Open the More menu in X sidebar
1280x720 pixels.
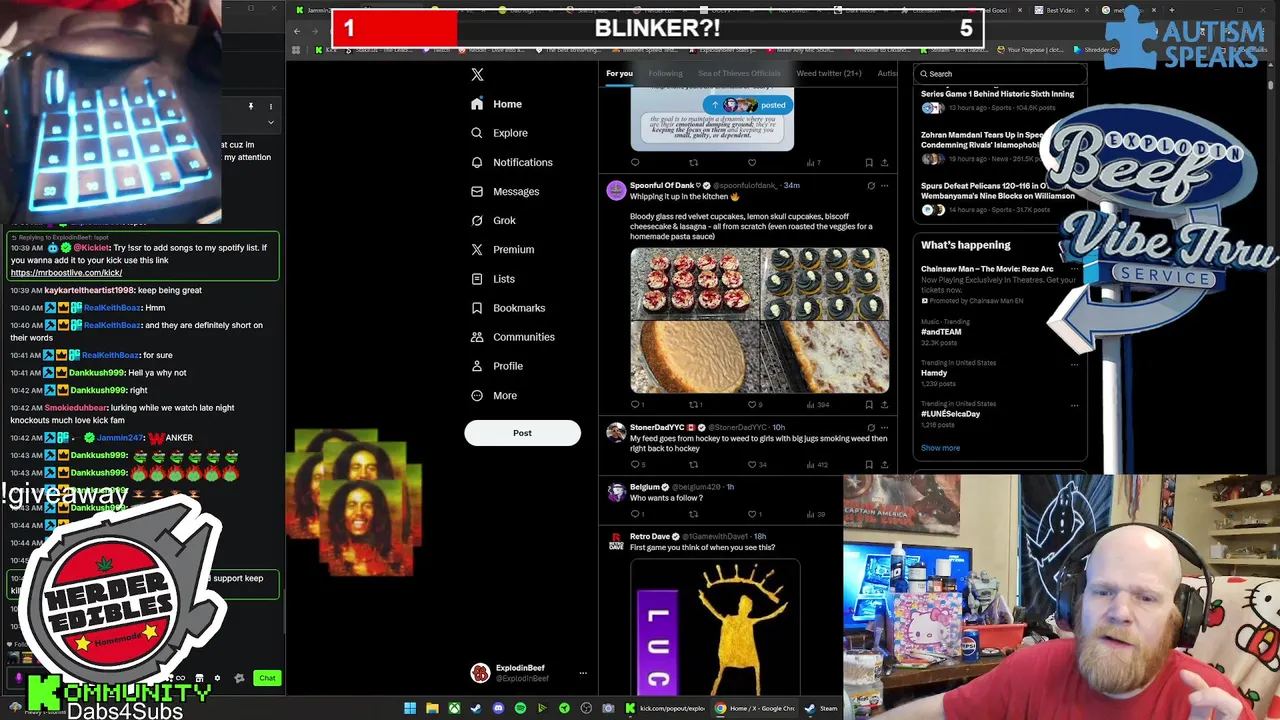click(x=494, y=395)
